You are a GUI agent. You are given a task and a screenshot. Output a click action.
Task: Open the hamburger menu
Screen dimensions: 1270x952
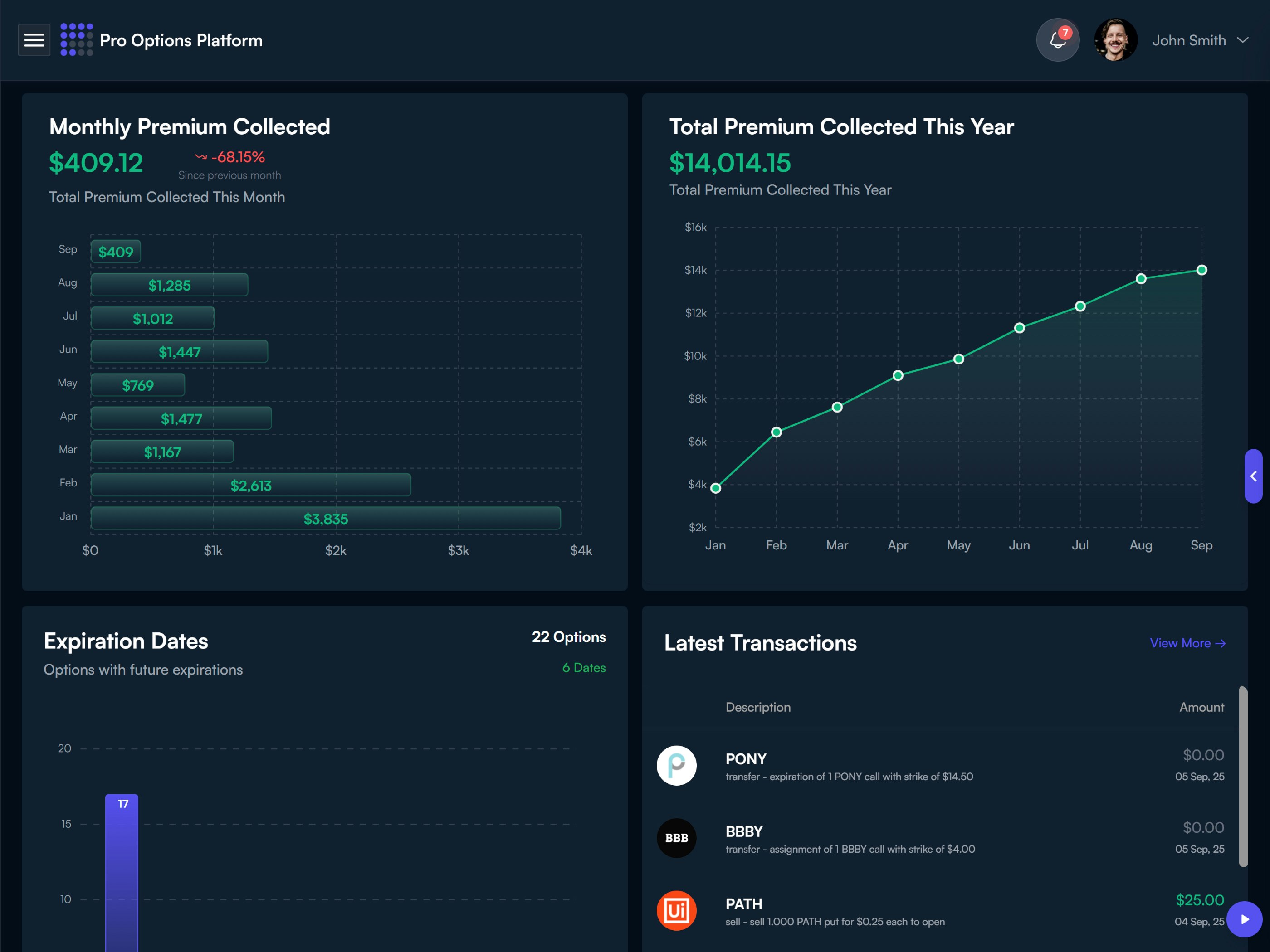(34, 40)
